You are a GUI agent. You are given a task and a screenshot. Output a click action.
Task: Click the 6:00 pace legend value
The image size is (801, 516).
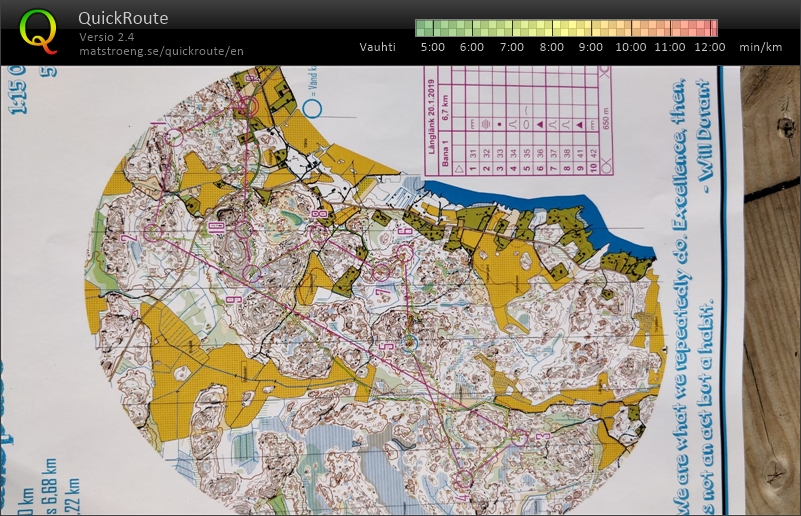[x=472, y=47]
